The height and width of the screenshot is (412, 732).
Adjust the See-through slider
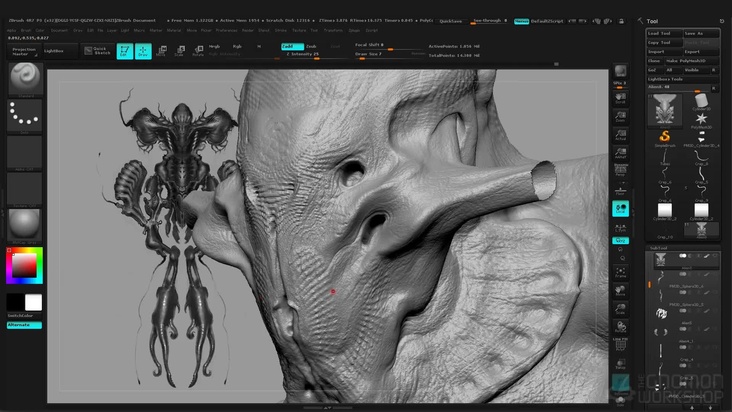(x=490, y=21)
